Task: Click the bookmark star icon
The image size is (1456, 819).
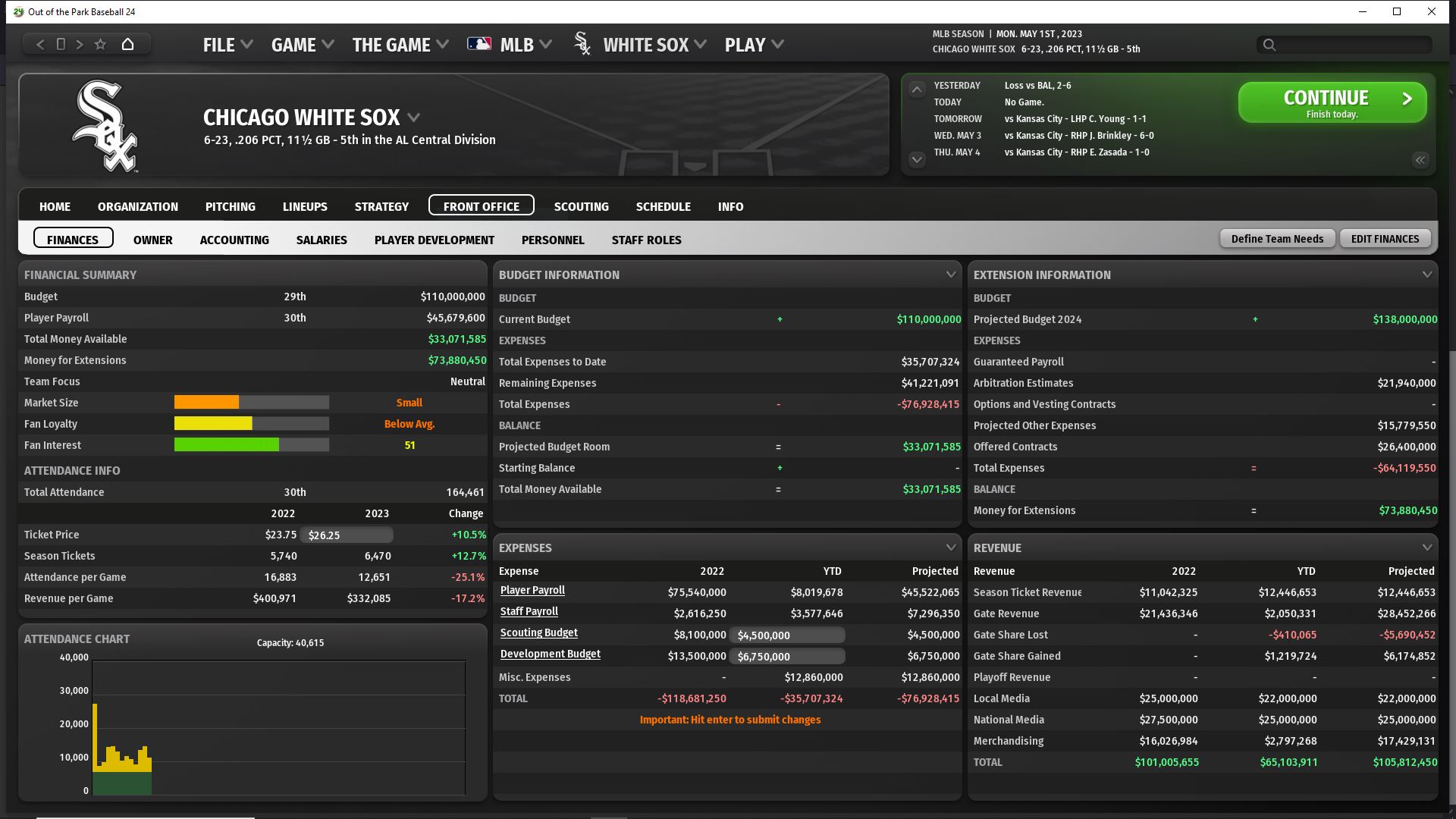Action: 100,45
